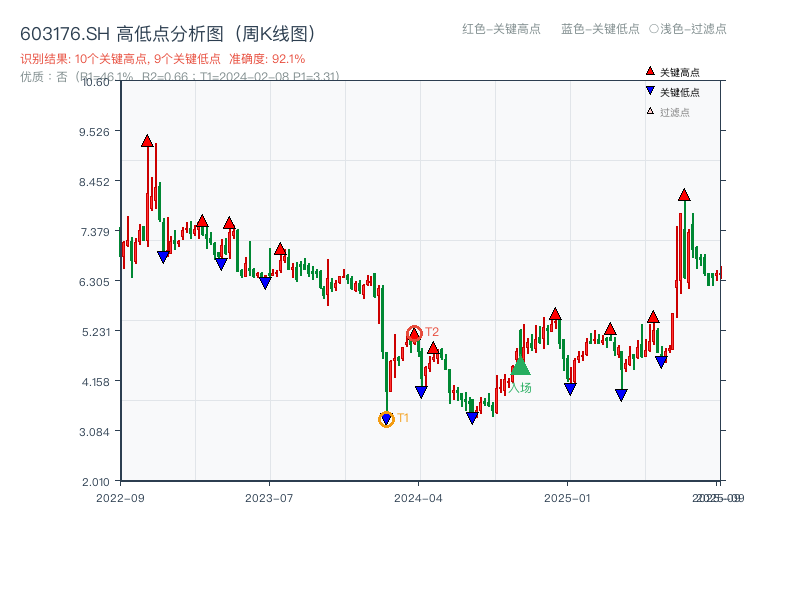Screen dimensions: 800x600
Task: Click the T1 text label
Action: pos(403,418)
